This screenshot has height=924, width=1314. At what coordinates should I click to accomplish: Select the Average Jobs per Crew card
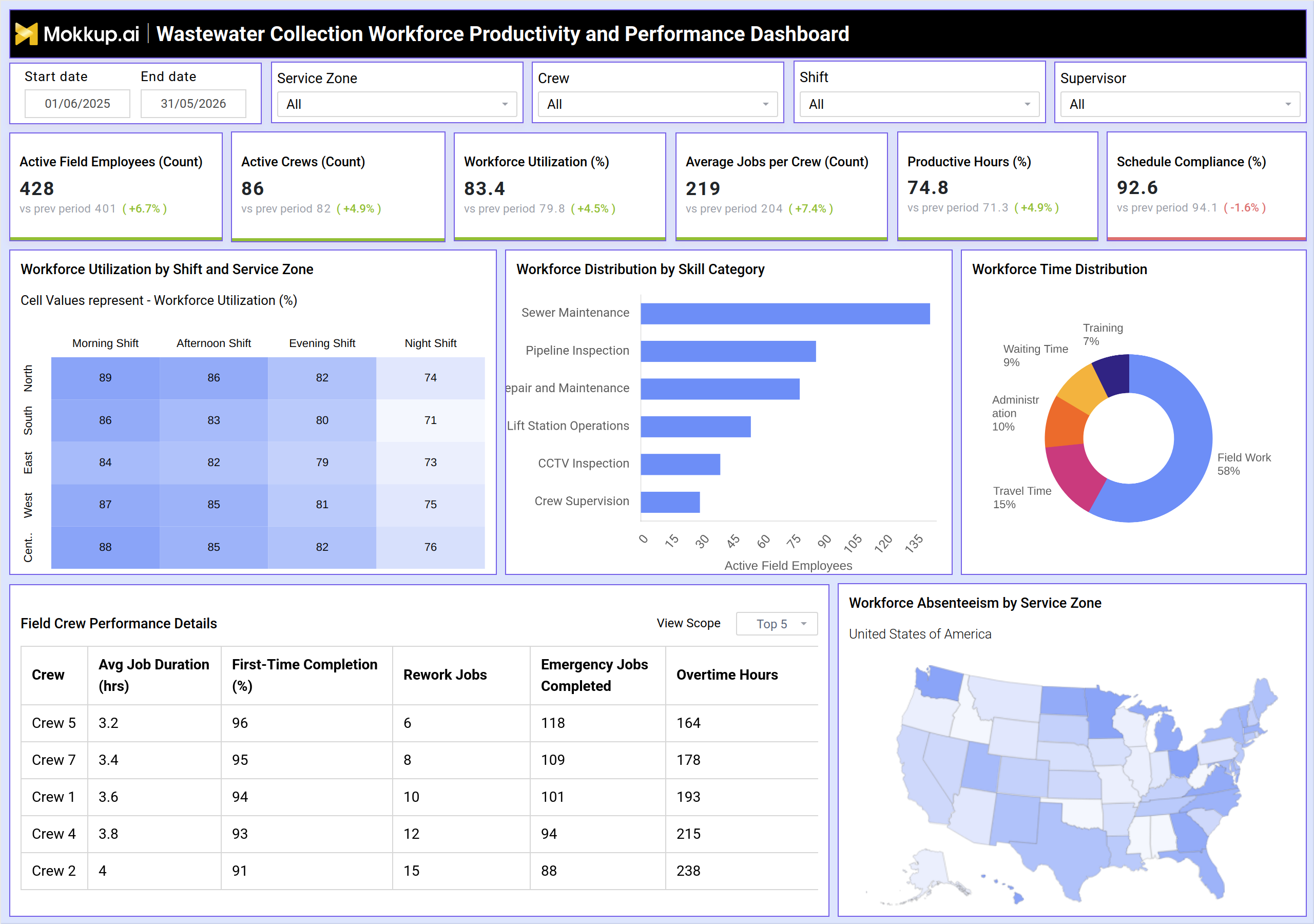pos(782,187)
